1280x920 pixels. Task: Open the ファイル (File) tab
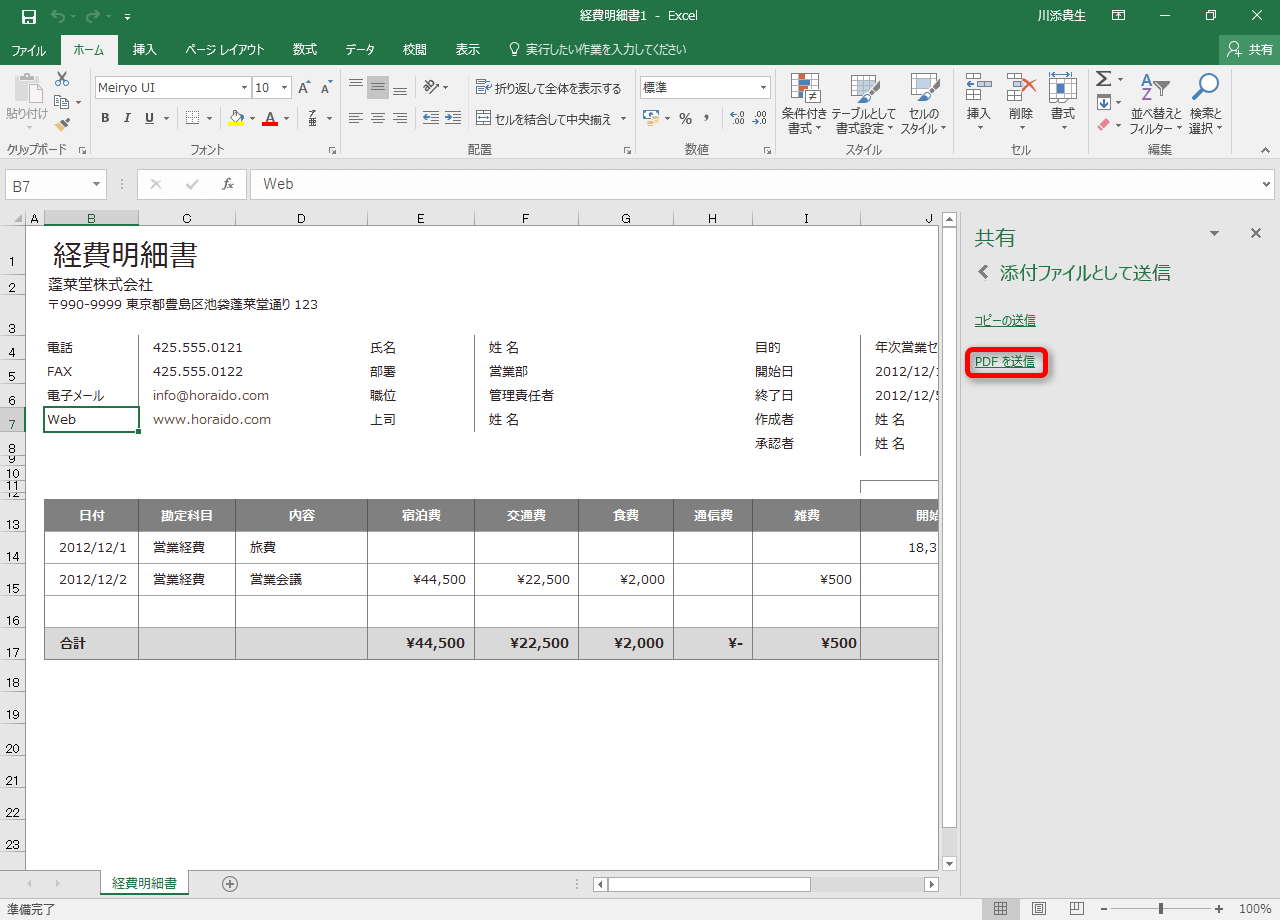pos(28,49)
